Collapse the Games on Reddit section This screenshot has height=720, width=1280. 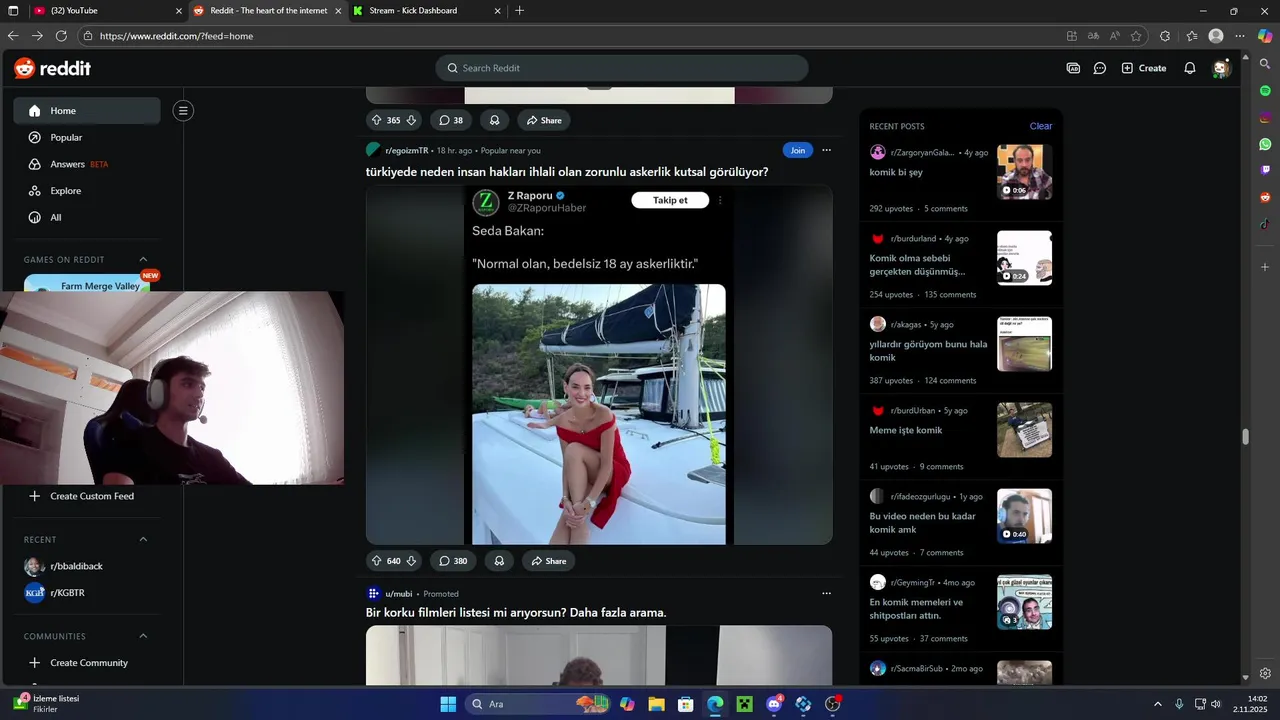(143, 259)
